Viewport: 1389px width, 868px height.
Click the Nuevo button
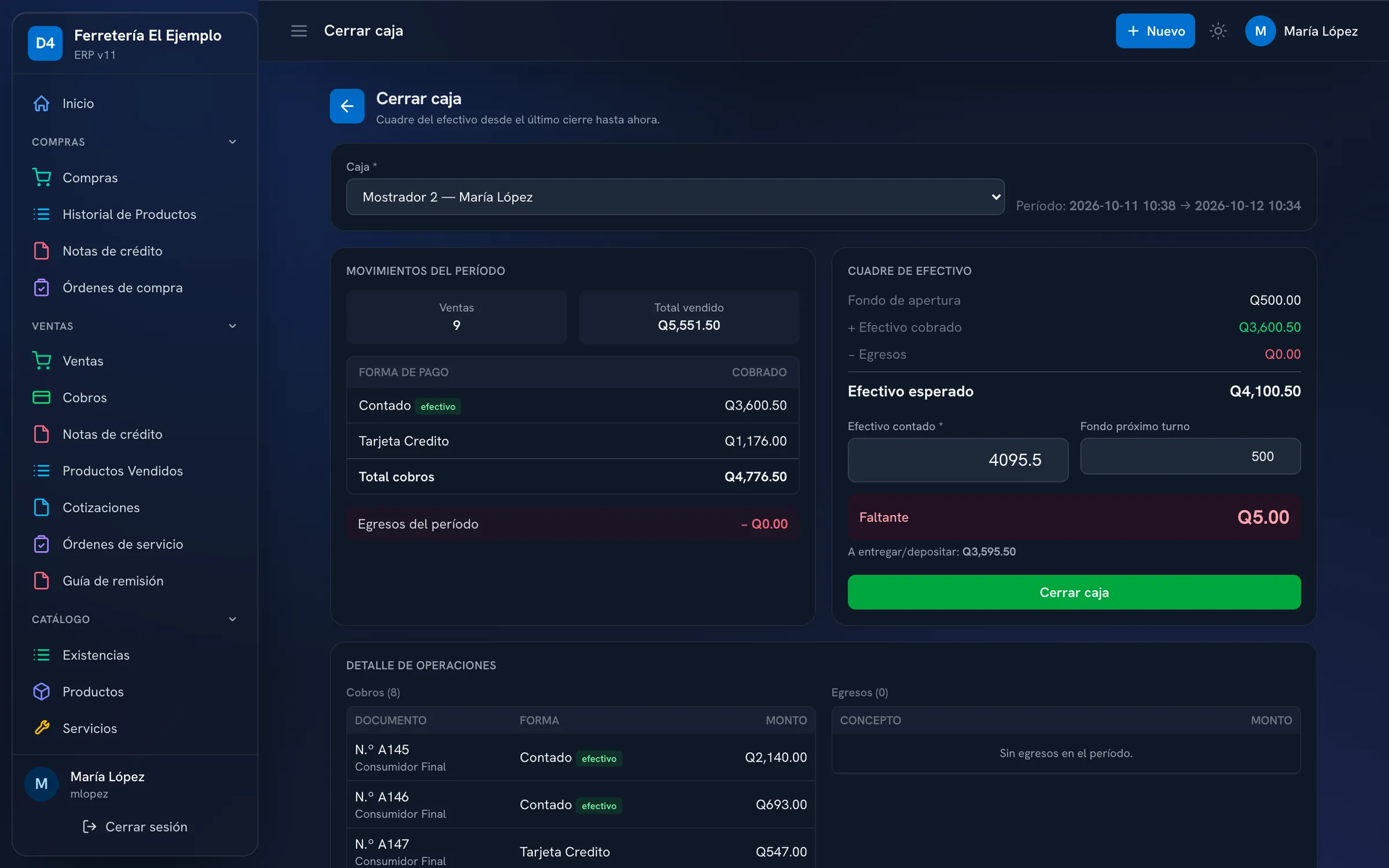tap(1155, 31)
